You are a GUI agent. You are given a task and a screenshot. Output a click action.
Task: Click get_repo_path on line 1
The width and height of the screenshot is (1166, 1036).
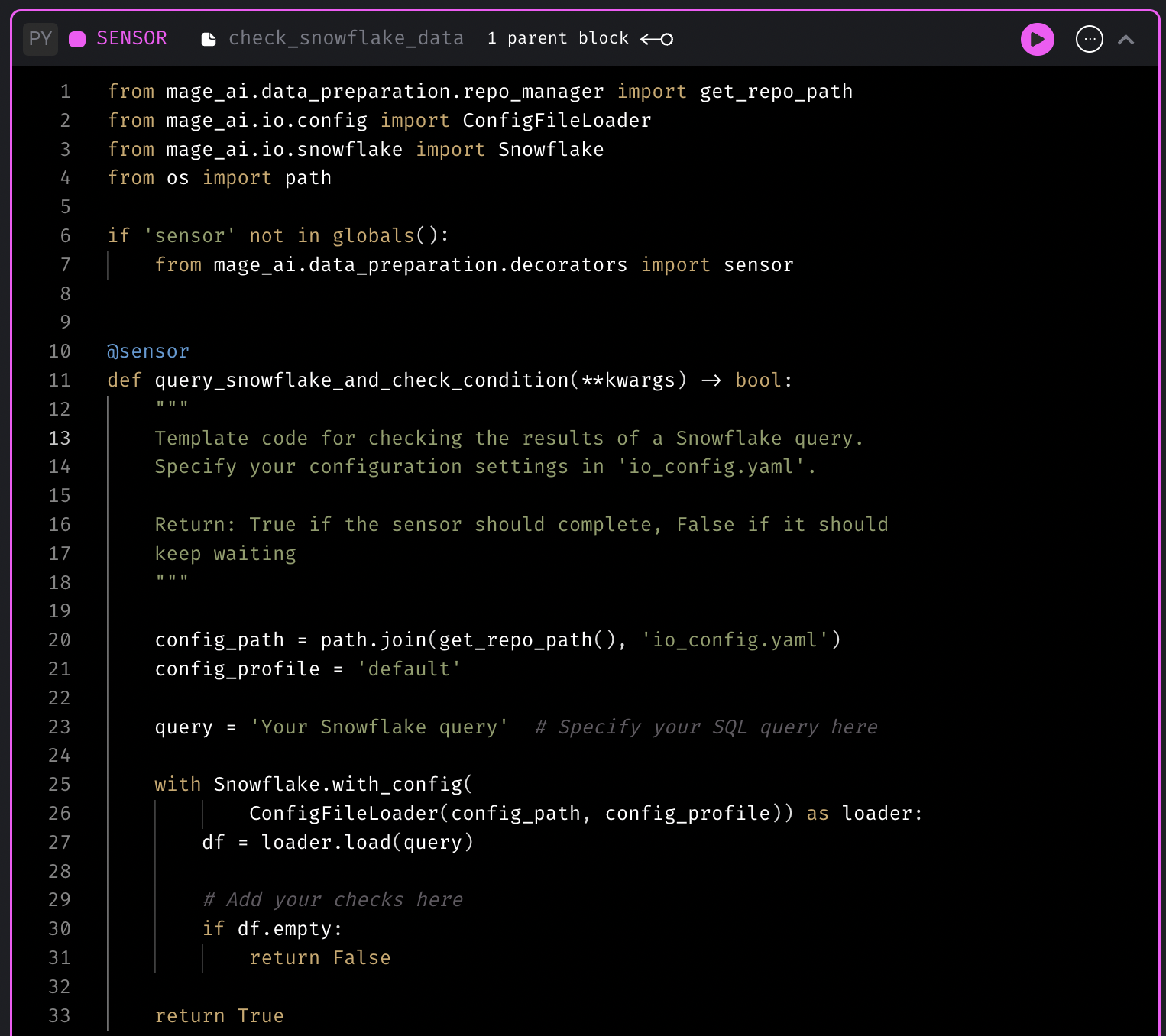pos(776,92)
